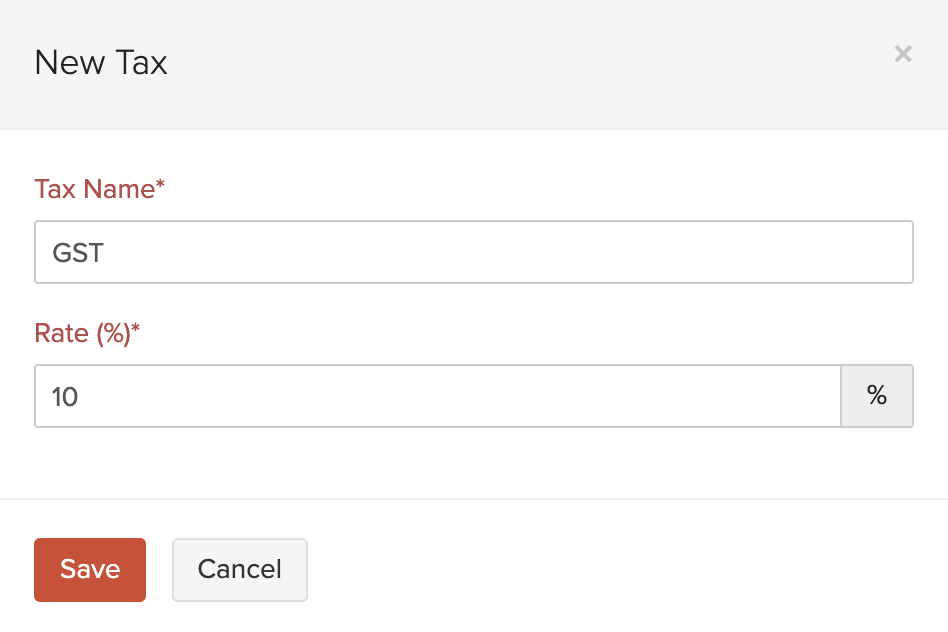Click the Tax Name label
The width and height of the screenshot is (948, 632).
click(x=94, y=189)
